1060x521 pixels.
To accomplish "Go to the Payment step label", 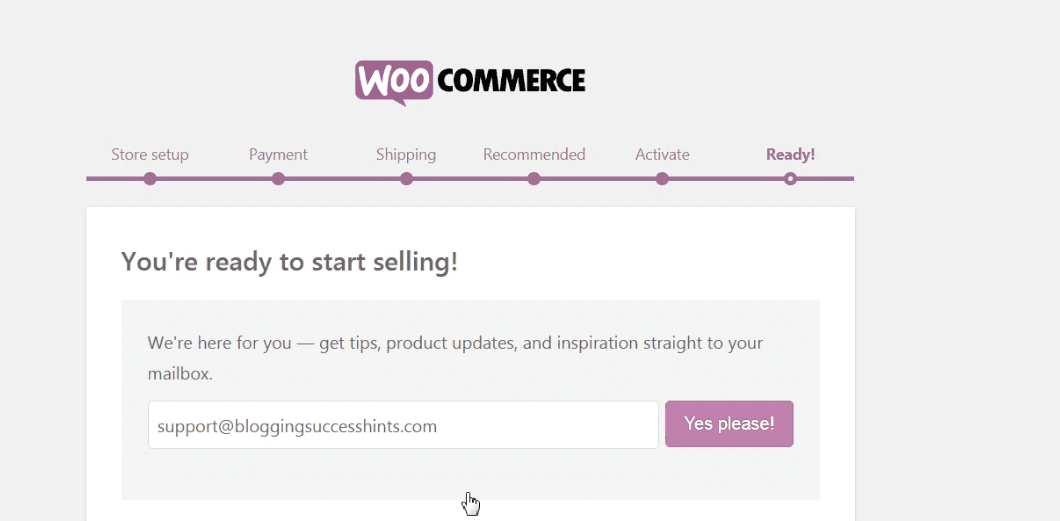I will tap(278, 155).
